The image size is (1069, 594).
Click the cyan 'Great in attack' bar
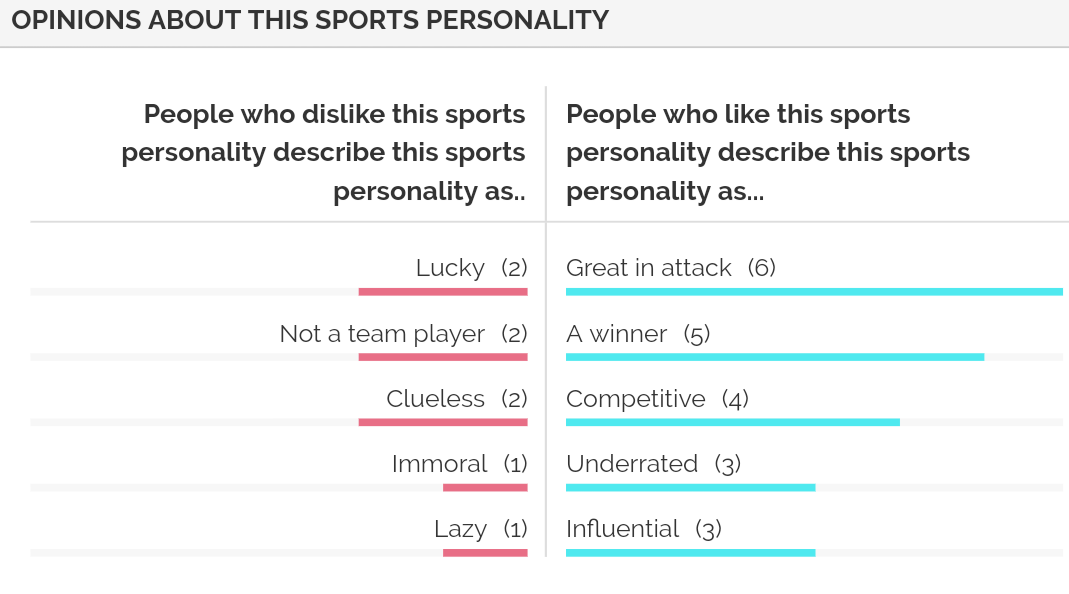click(814, 292)
